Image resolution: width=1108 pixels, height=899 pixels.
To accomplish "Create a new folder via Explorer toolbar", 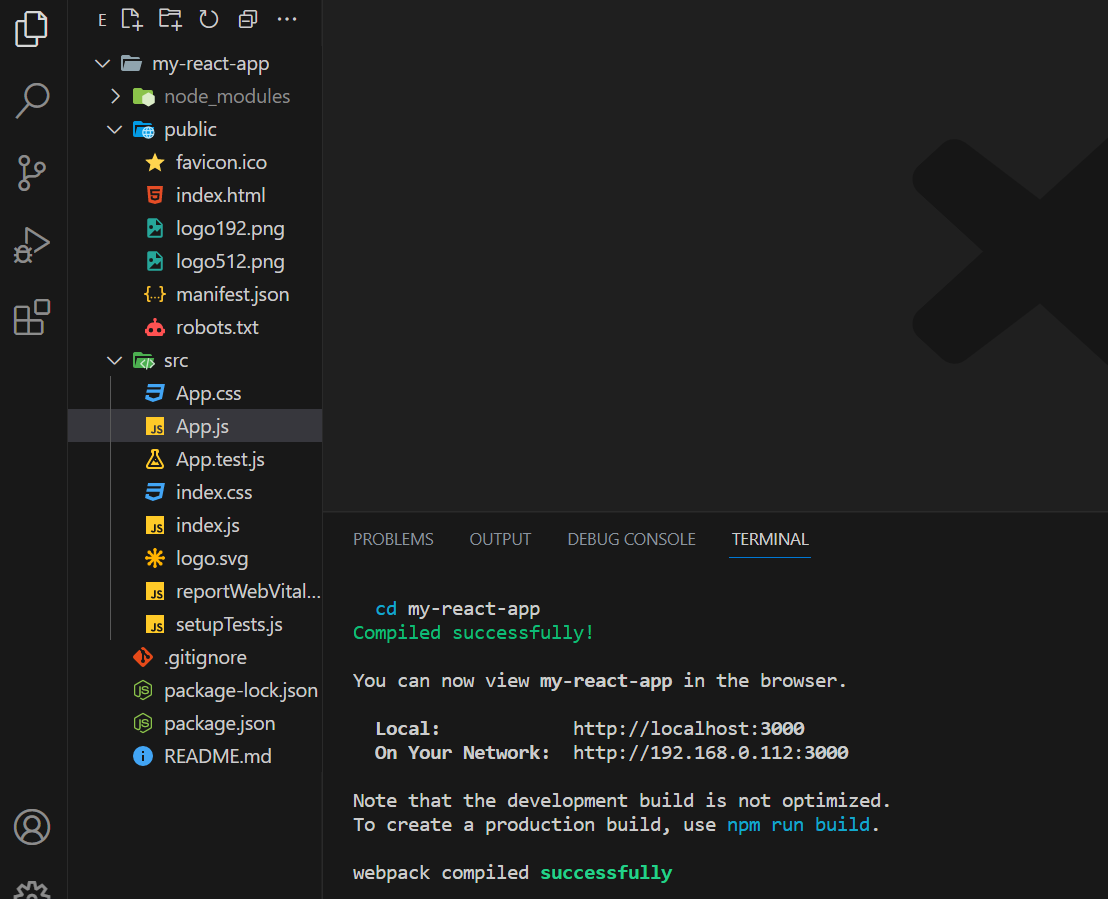I will (x=170, y=19).
